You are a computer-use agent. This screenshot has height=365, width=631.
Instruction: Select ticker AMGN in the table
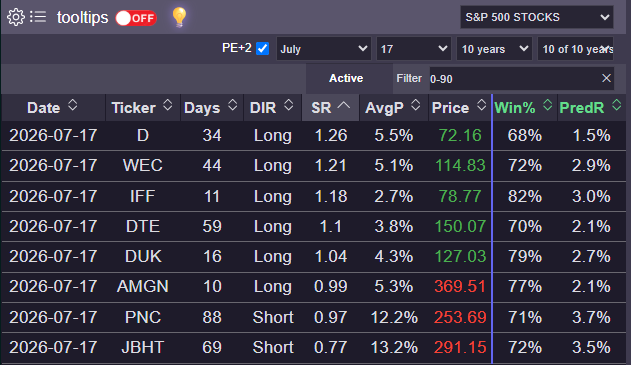[143, 287]
